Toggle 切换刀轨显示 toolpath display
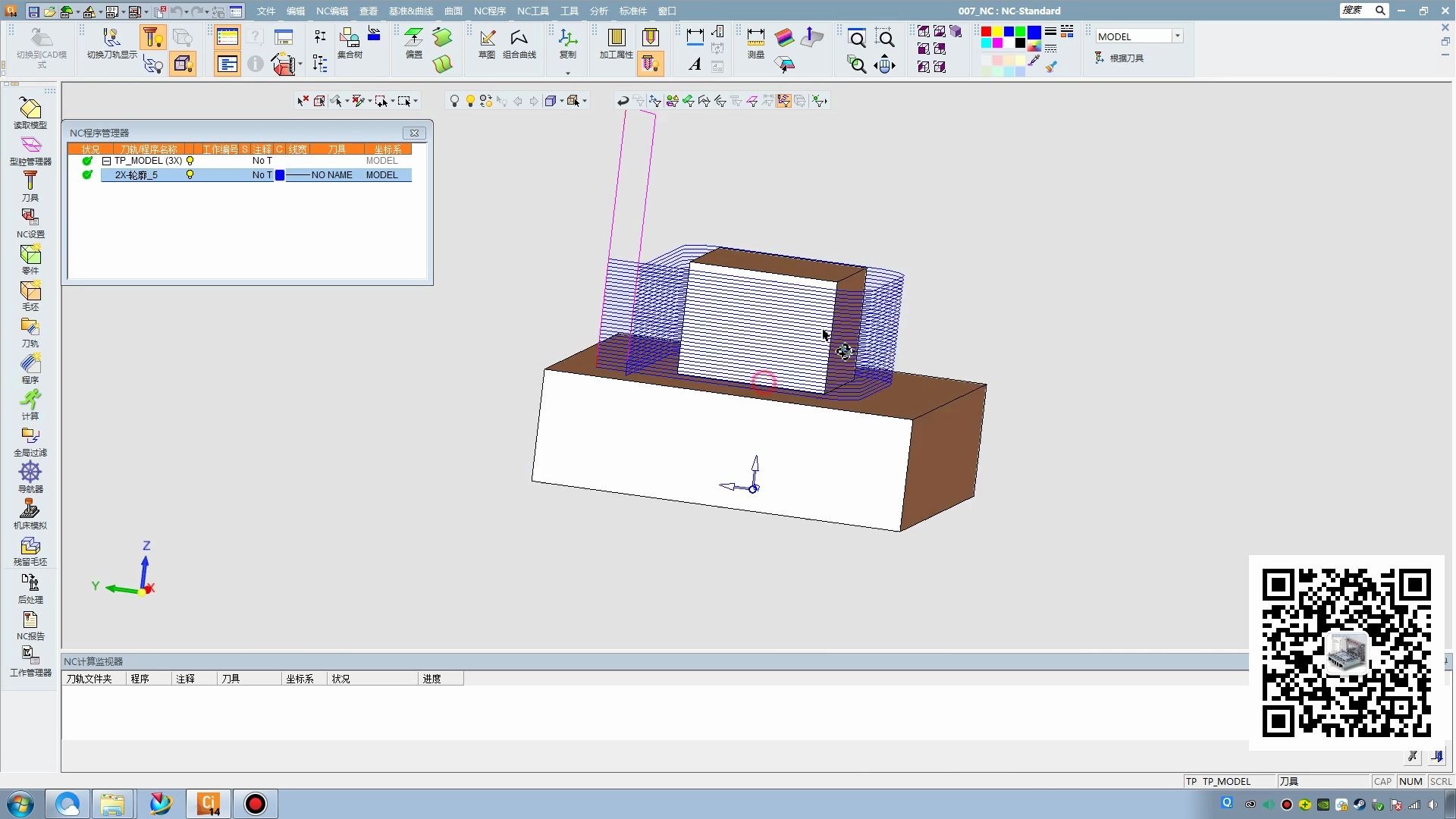The width and height of the screenshot is (1456, 819). (111, 42)
